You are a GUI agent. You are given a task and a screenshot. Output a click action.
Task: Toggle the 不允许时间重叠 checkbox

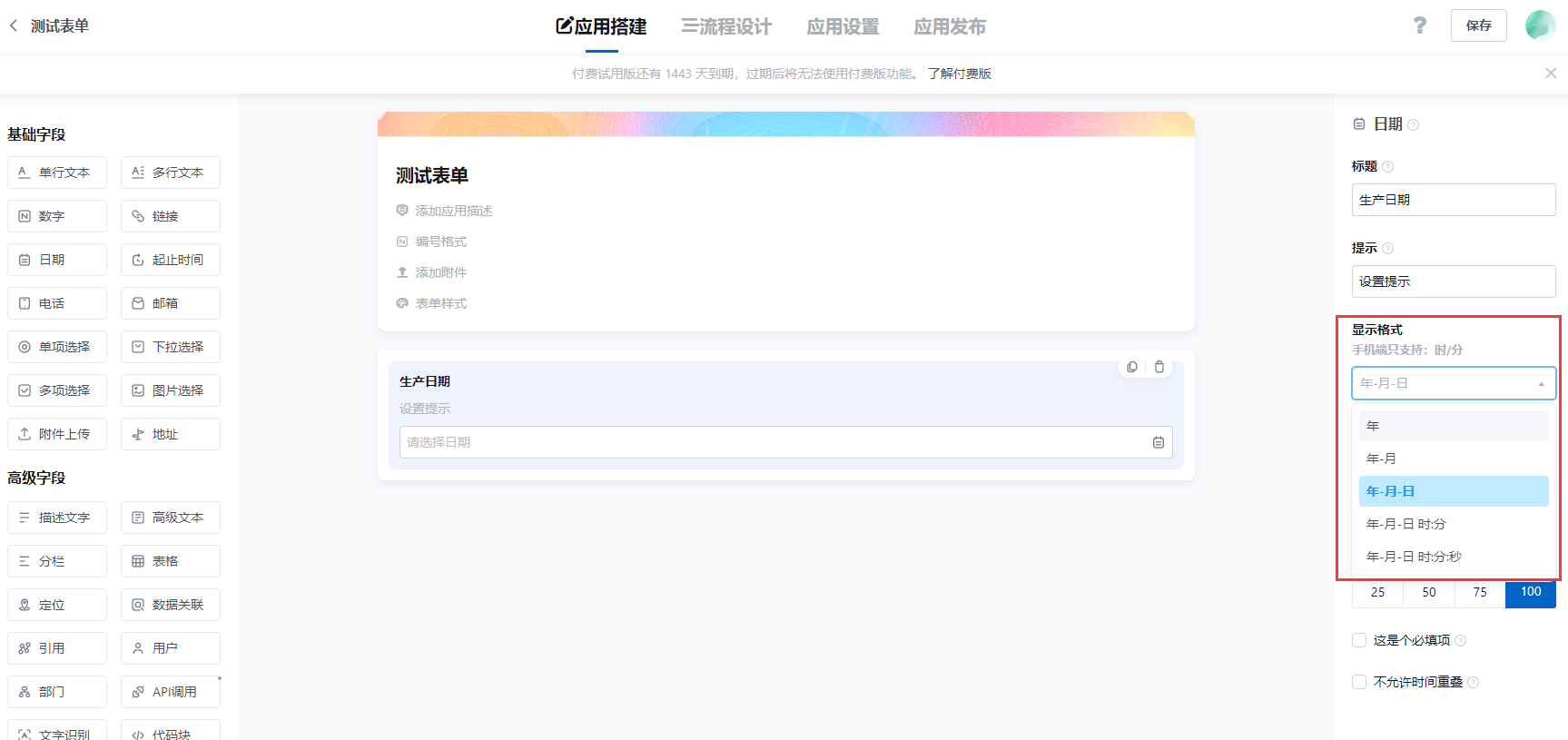1359,682
